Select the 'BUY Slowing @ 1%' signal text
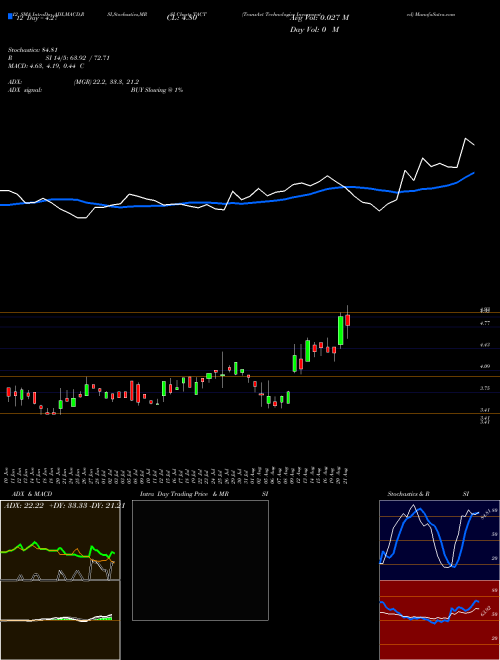Screen dimensions: 500x660 (x=157, y=90)
